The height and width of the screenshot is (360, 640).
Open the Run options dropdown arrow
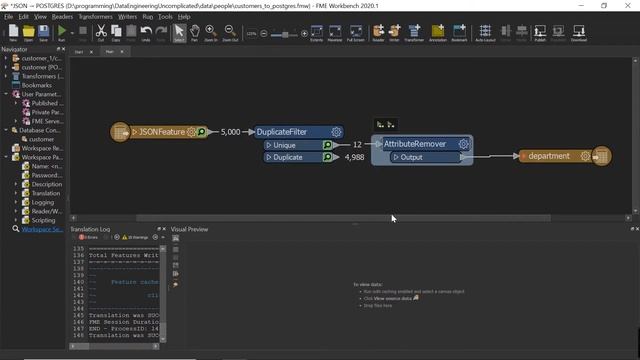tap(72, 33)
